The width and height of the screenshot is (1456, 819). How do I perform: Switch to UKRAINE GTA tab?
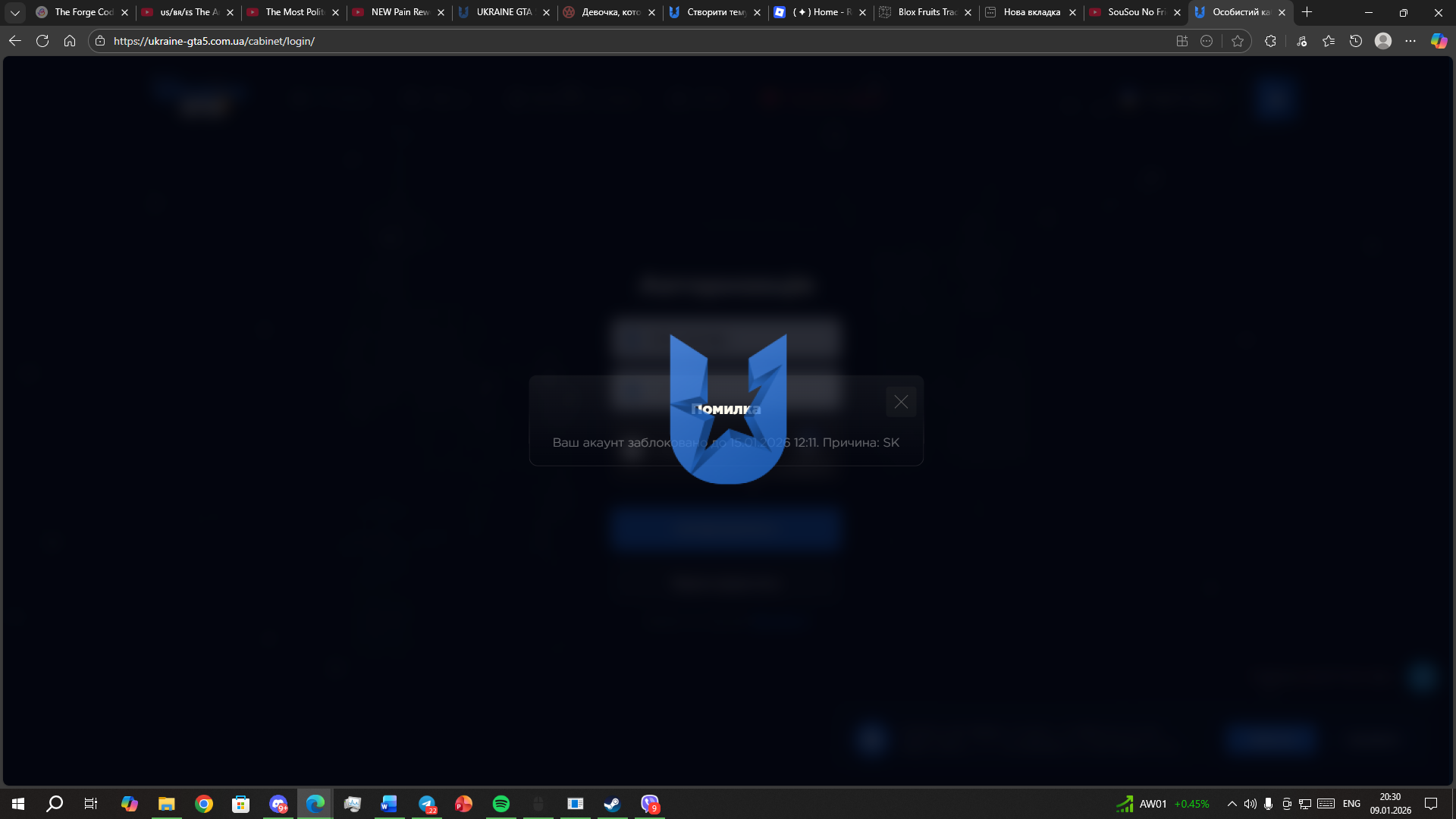pyautogui.click(x=505, y=12)
